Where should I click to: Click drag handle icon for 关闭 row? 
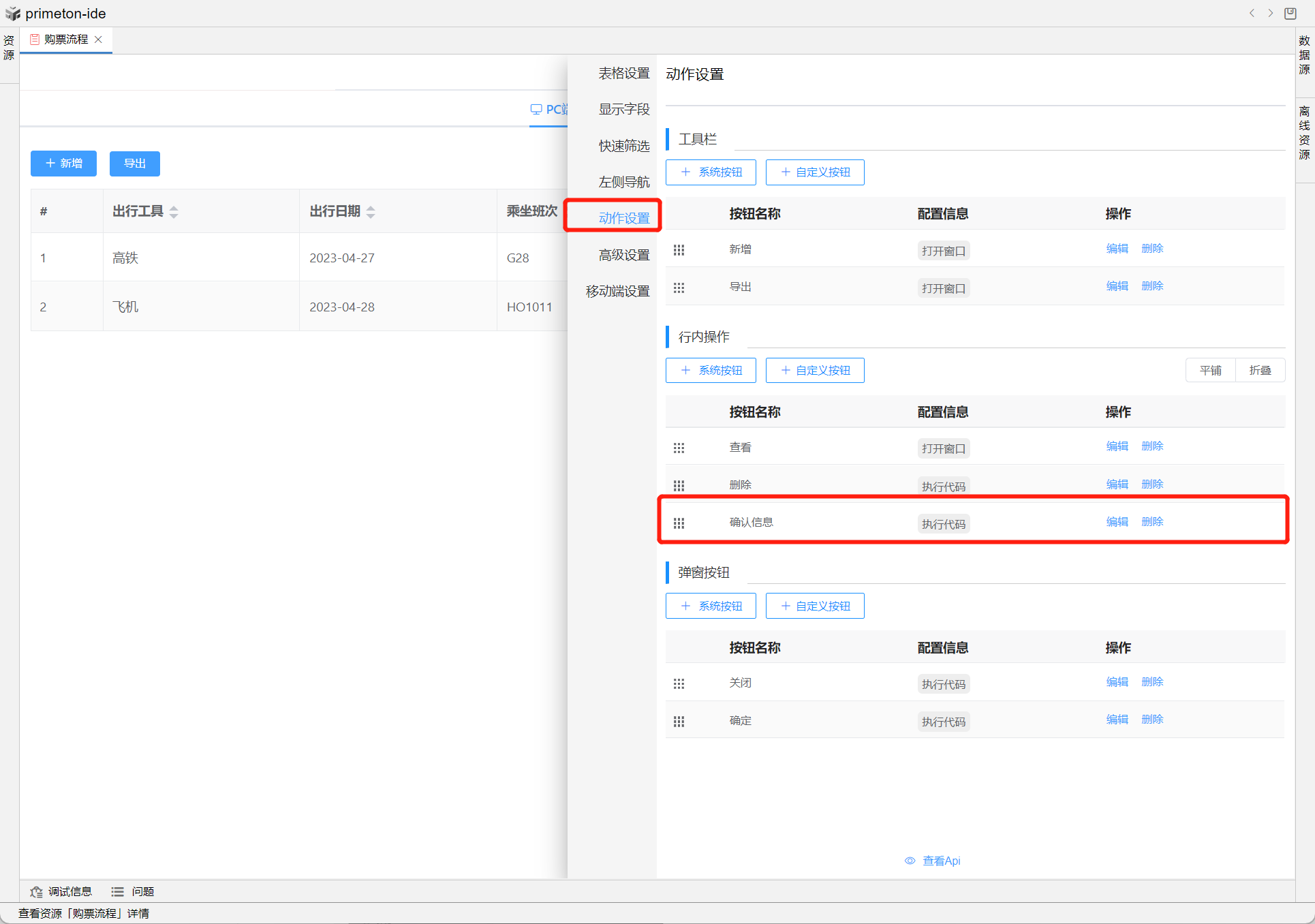(x=679, y=683)
